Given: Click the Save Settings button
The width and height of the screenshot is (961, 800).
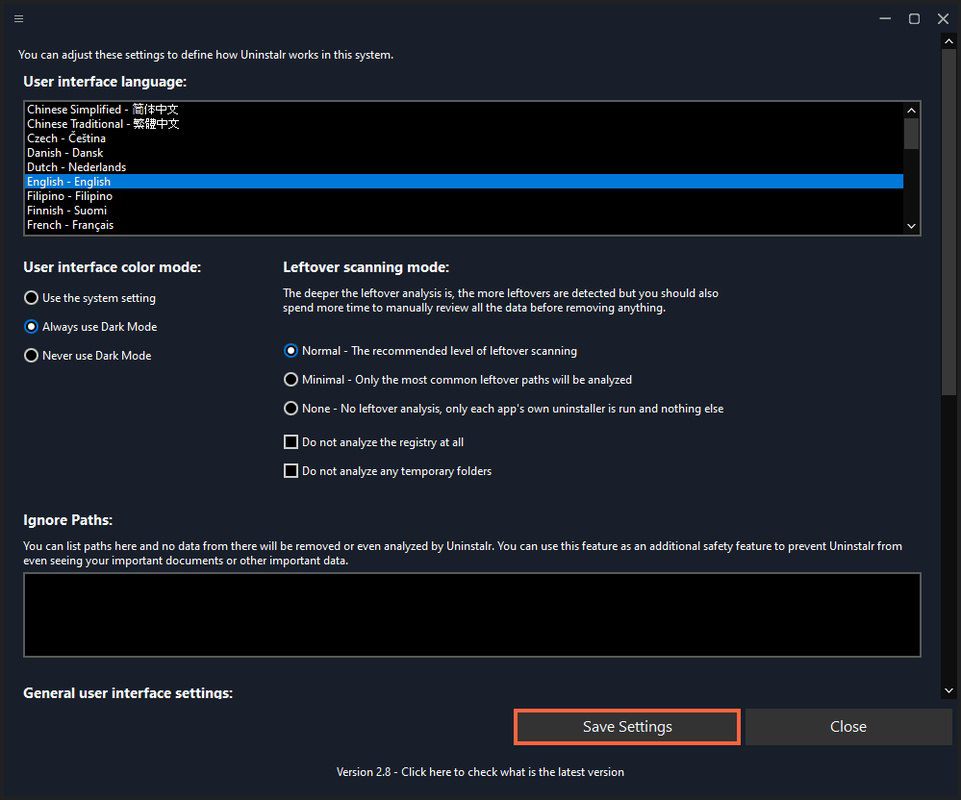Looking at the screenshot, I should [627, 727].
